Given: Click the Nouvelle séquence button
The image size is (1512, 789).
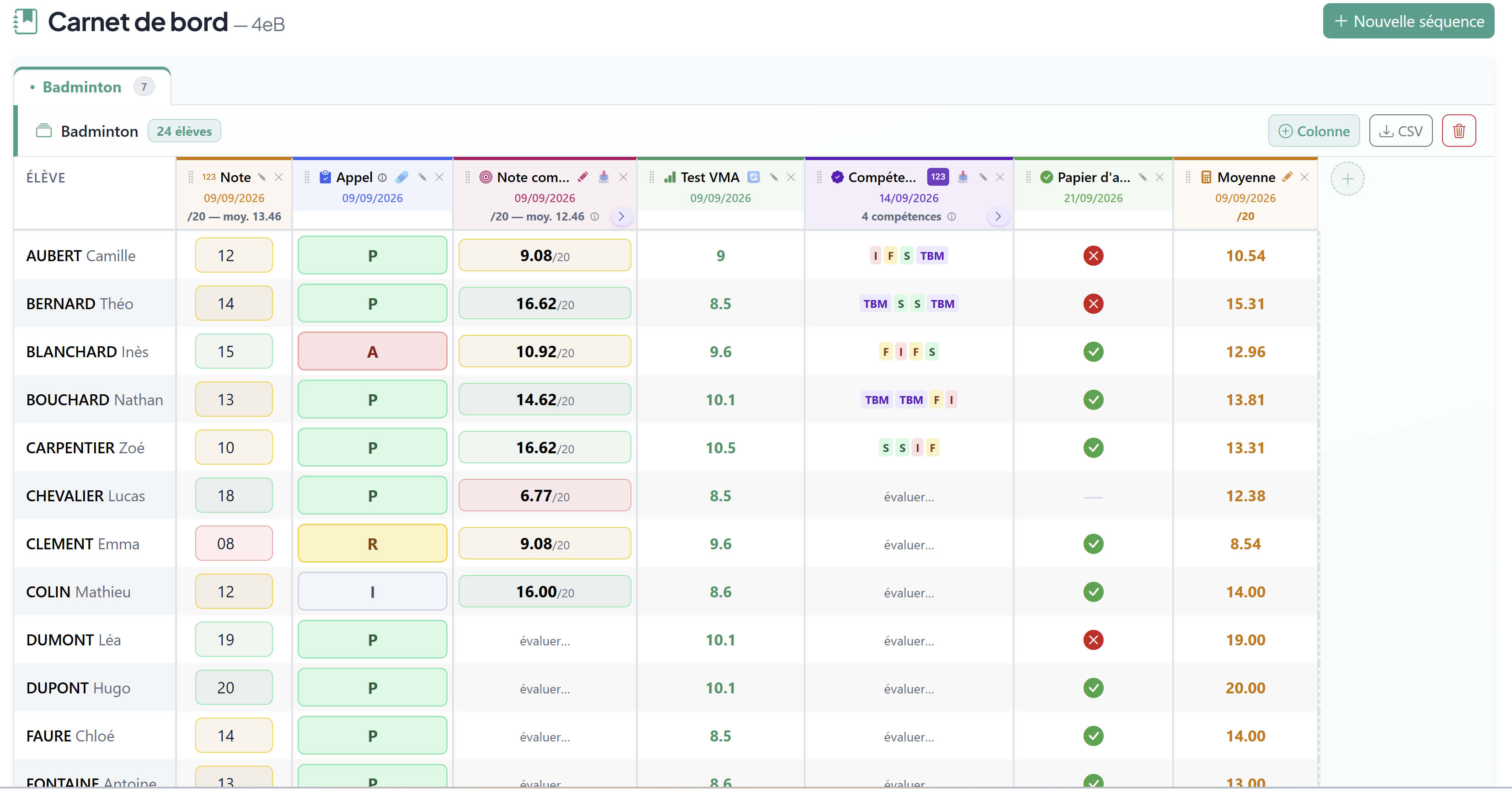Looking at the screenshot, I should click(1408, 21).
